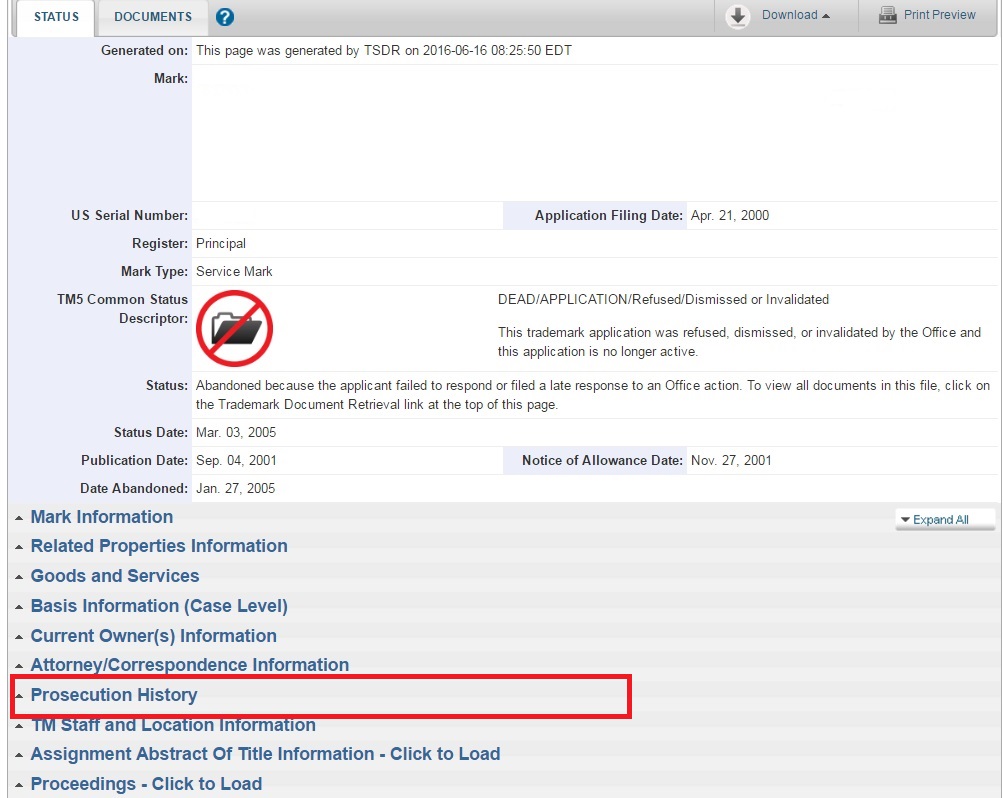Expand Current Owner(s) Information section

click(154, 636)
